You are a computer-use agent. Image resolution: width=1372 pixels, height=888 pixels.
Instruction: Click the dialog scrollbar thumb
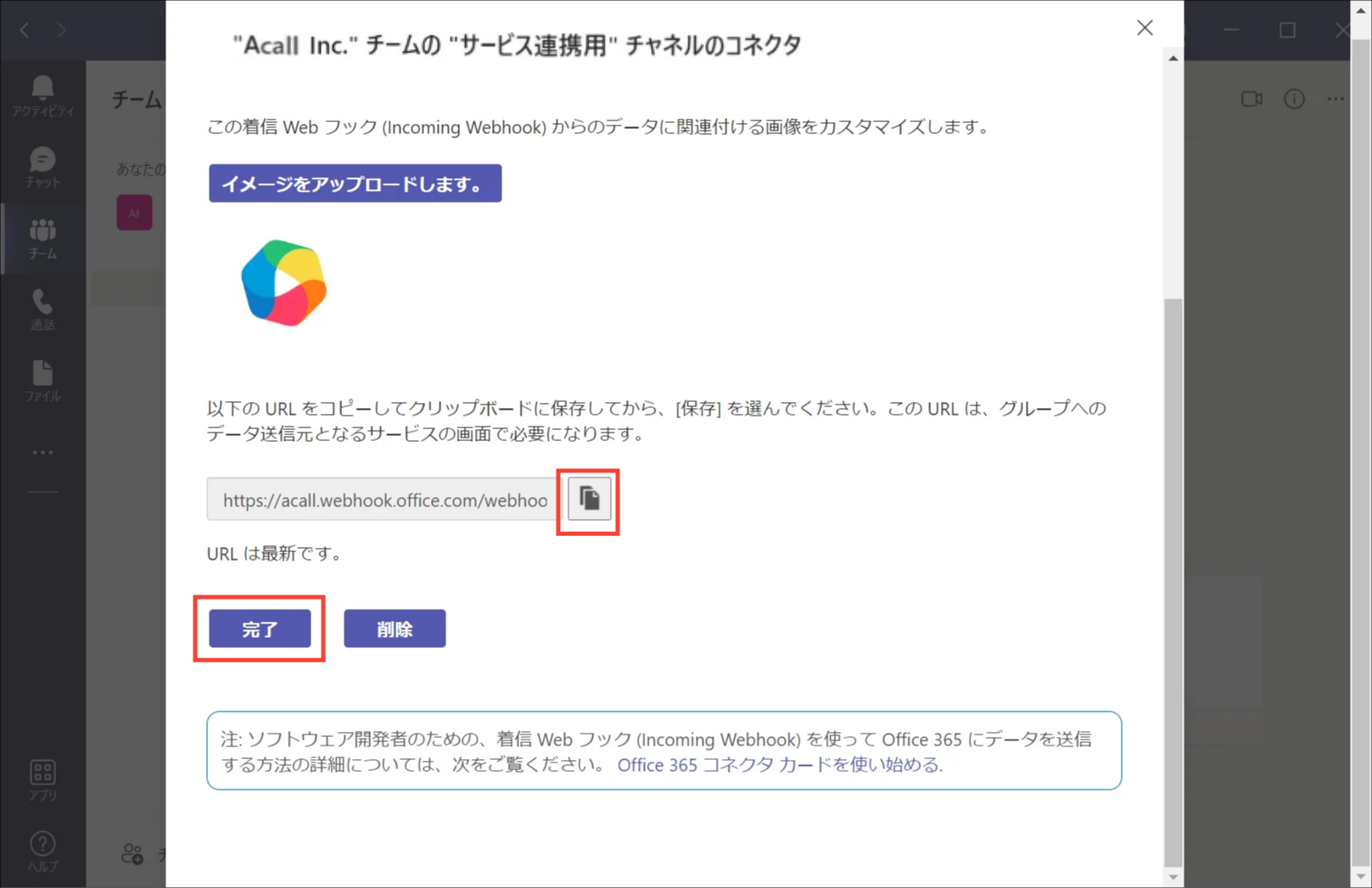coord(1173,581)
